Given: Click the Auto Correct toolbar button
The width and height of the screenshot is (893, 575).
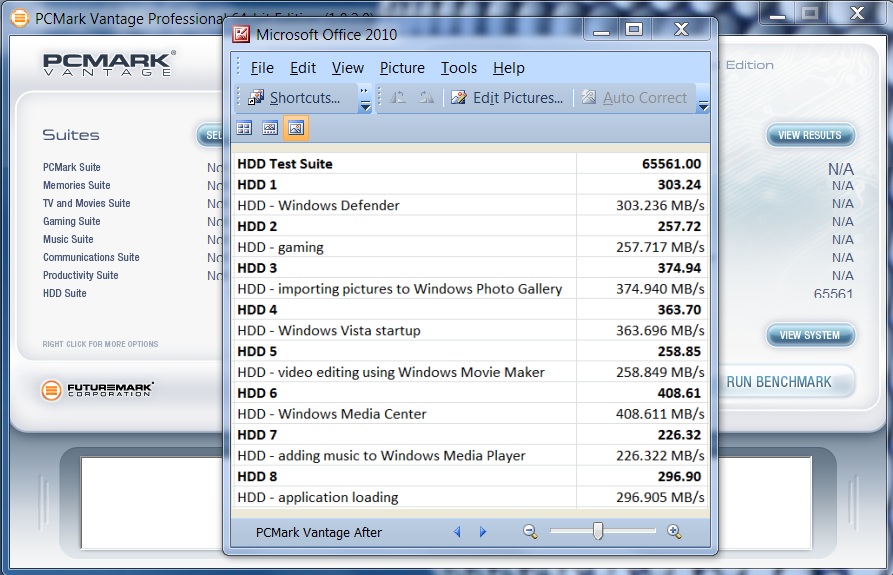Looking at the screenshot, I should (x=634, y=98).
